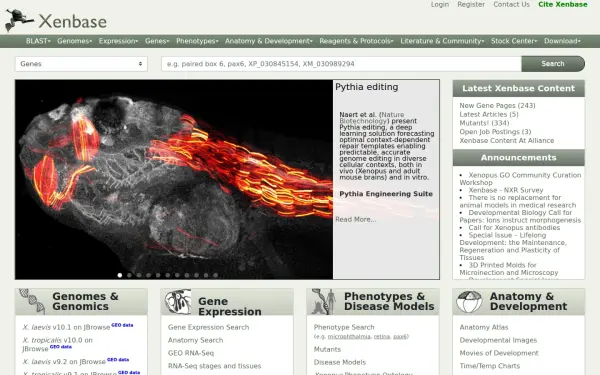Screen dimensions: 600x375
Task: Click the retina example link
Action: [382, 337]
